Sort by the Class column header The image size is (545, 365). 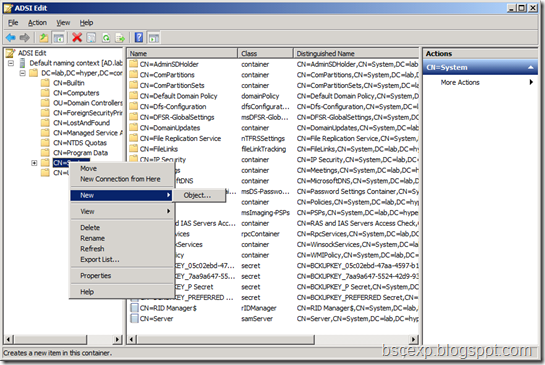[x=266, y=53]
